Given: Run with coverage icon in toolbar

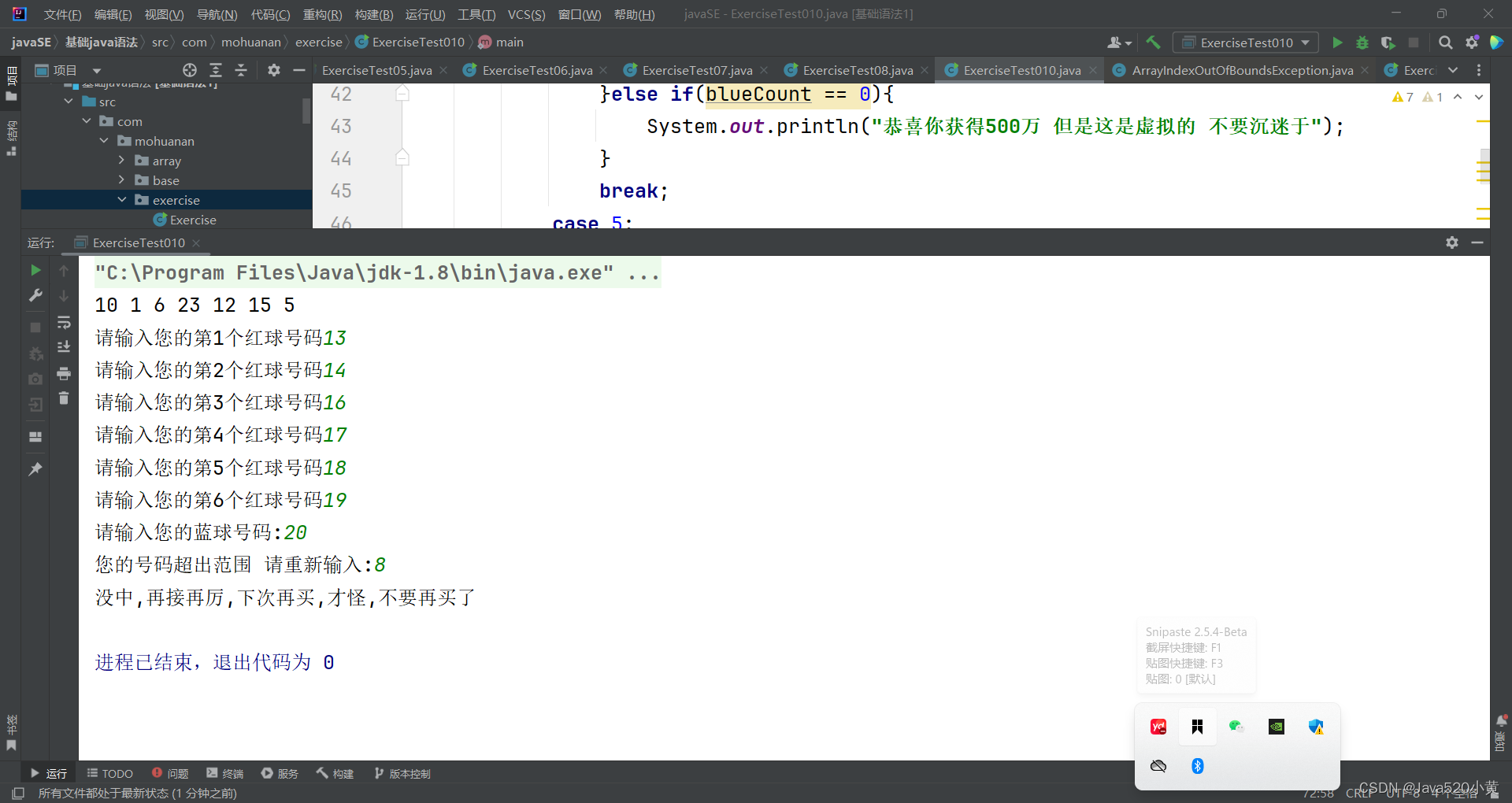Looking at the screenshot, I should (1388, 43).
